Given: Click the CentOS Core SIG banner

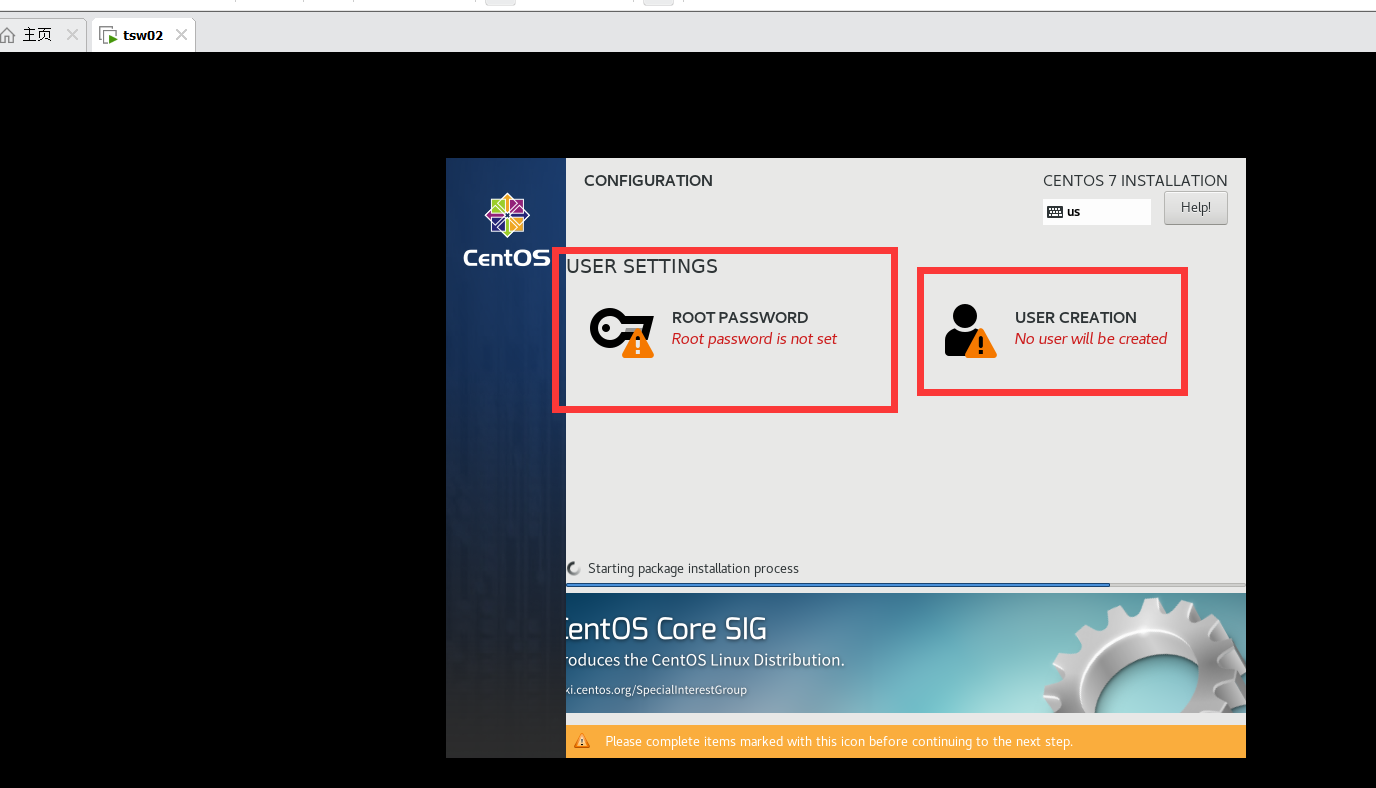Looking at the screenshot, I should pyautogui.click(x=906, y=653).
